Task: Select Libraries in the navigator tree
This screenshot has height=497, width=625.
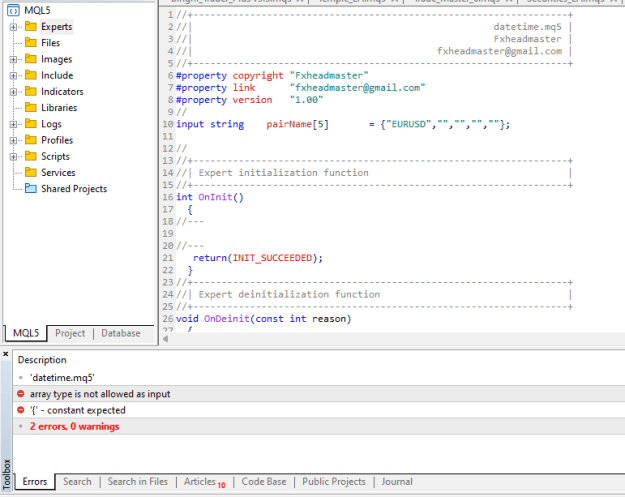Action: [x=59, y=108]
